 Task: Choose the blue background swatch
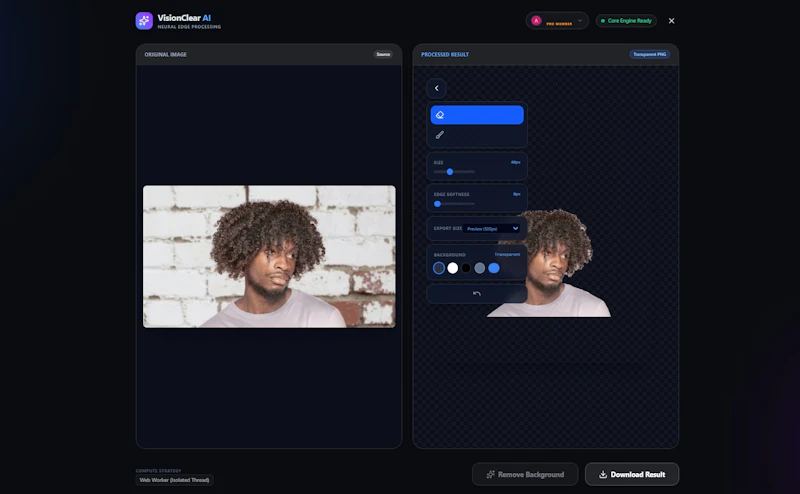[494, 268]
